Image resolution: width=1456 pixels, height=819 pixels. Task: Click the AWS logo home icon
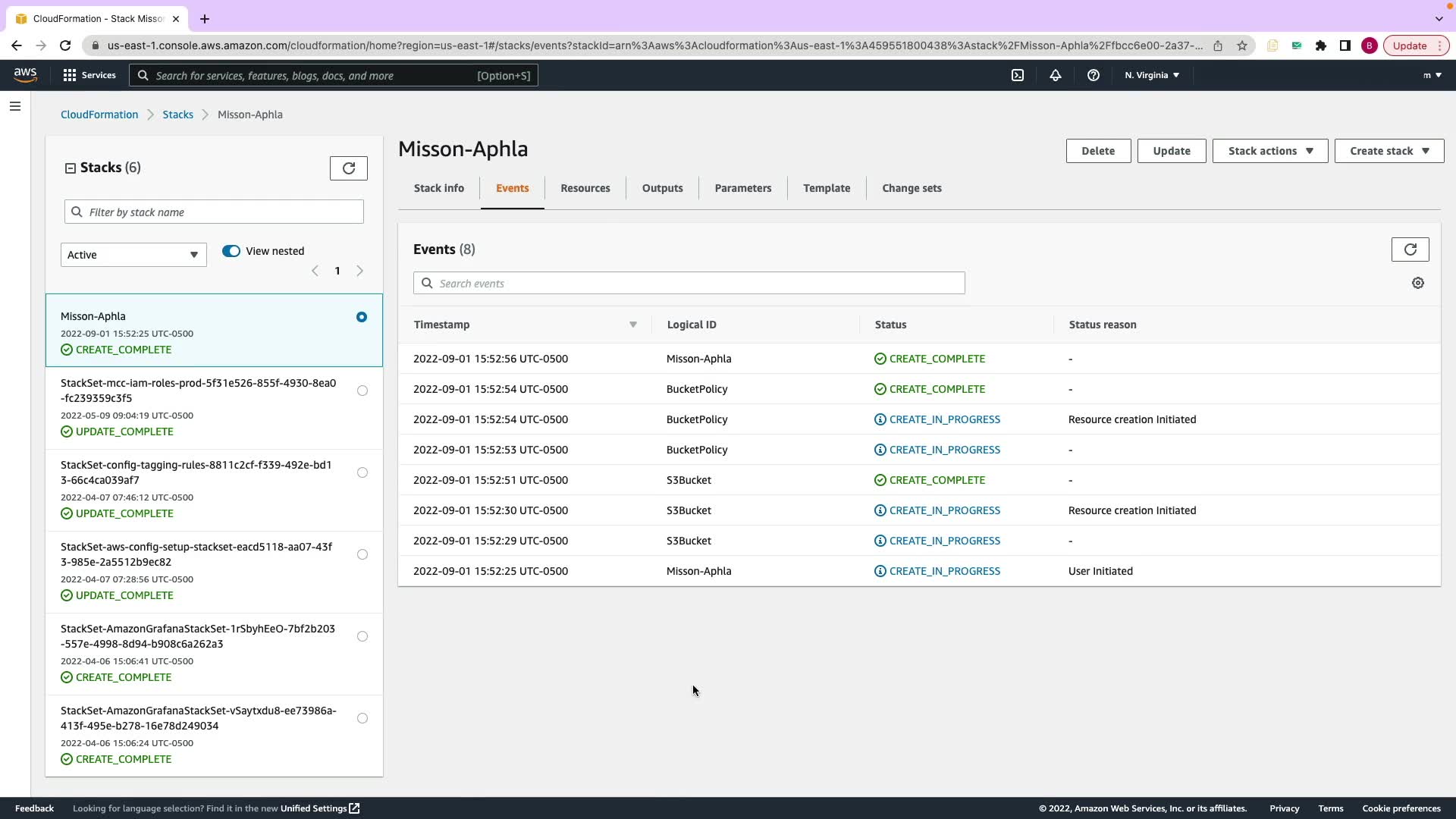pos(25,74)
